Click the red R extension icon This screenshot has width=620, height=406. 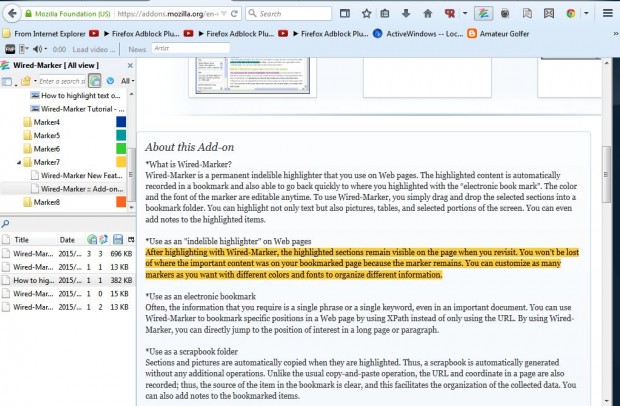pos(450,13)
